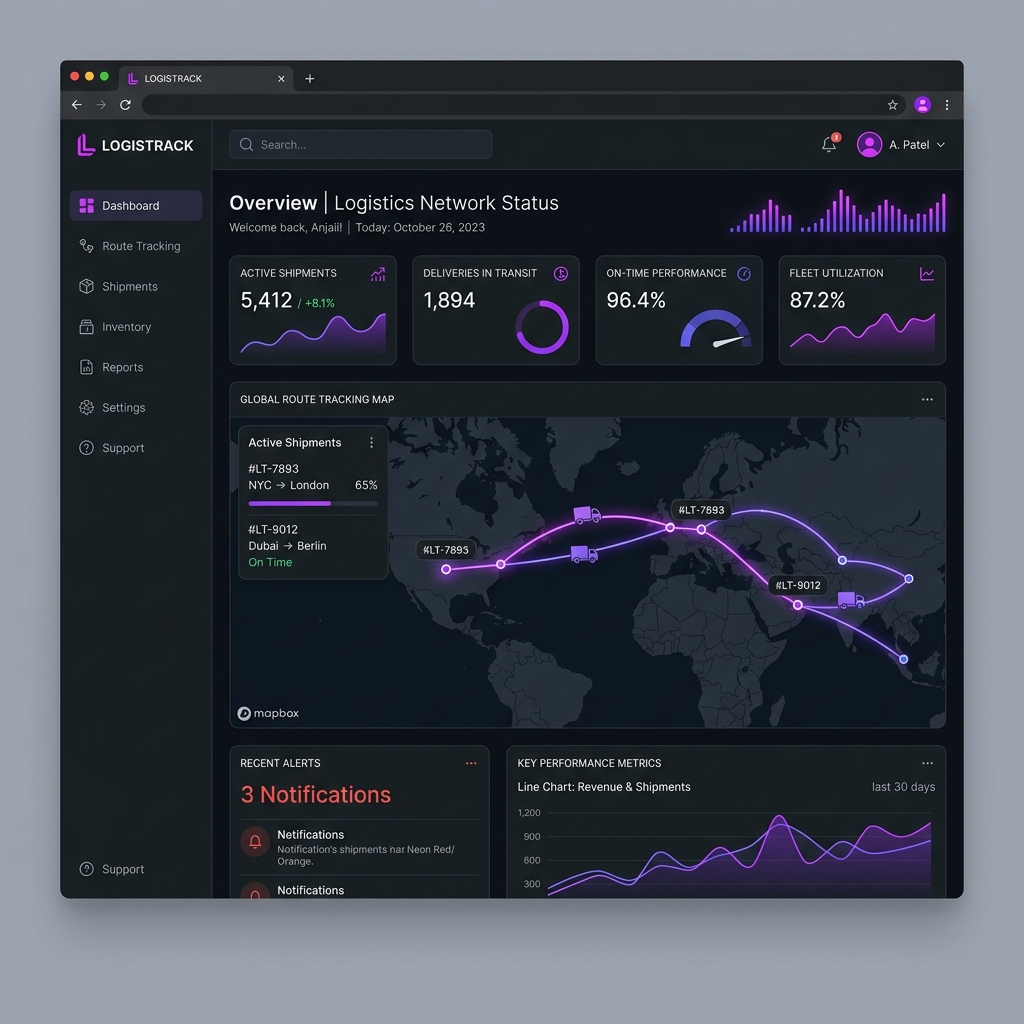
Task: Click the Fleet Utilization chart icon
Action: tap(927, 274)
